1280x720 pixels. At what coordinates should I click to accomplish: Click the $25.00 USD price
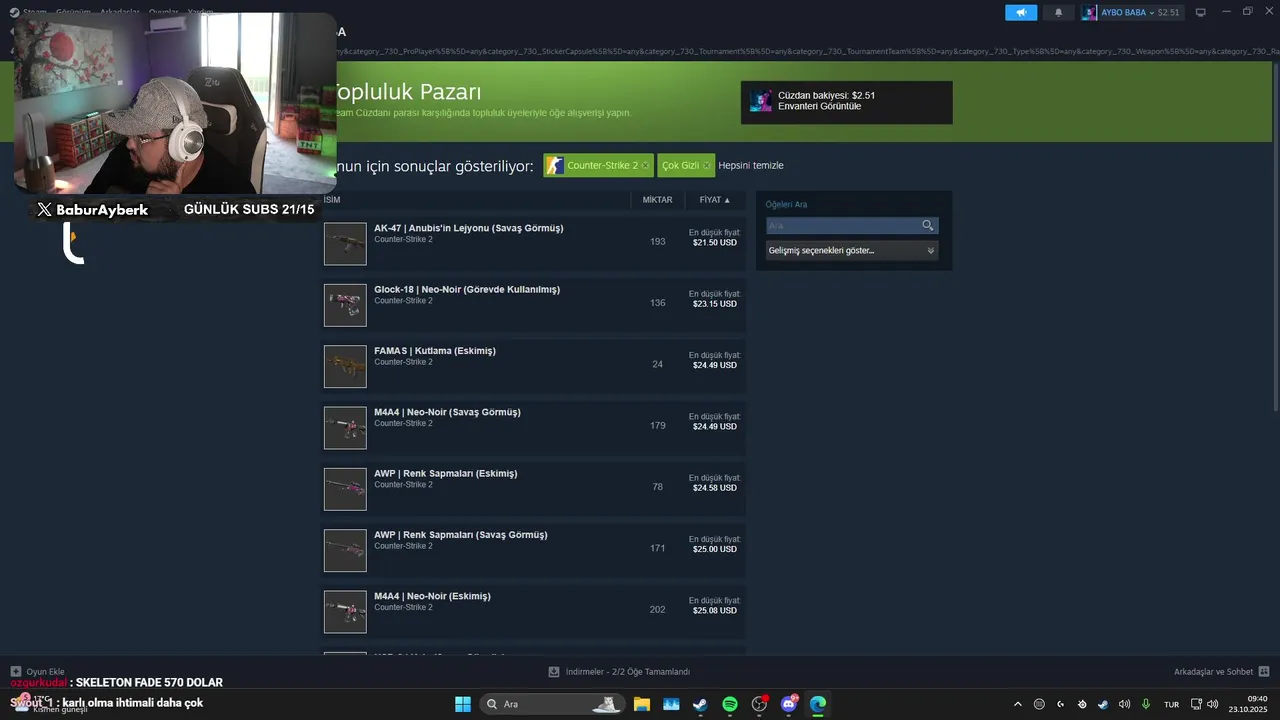click(x=715, y=549)
